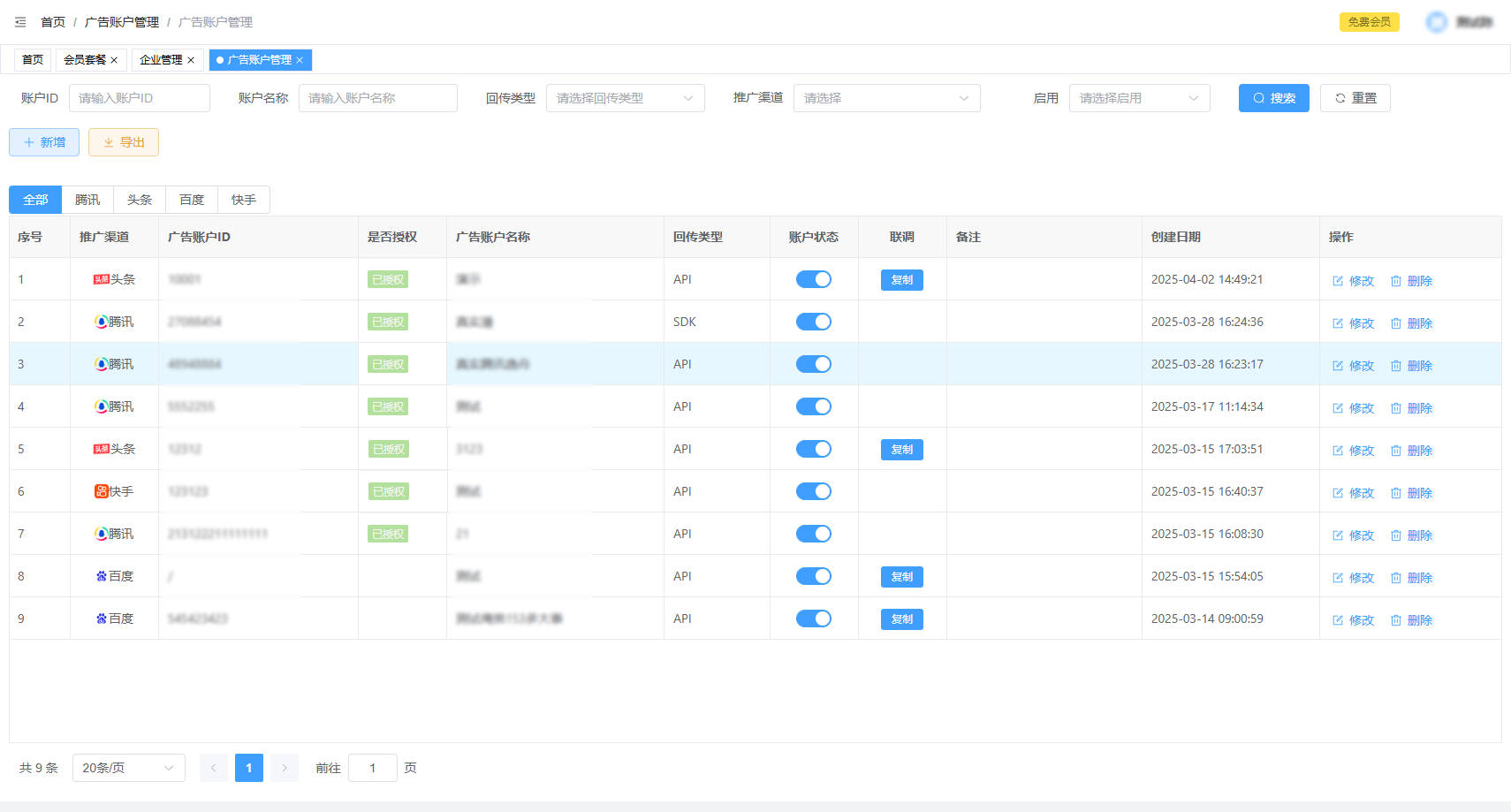
Task: Click the 账户ID input field
Action: point(139,98)
